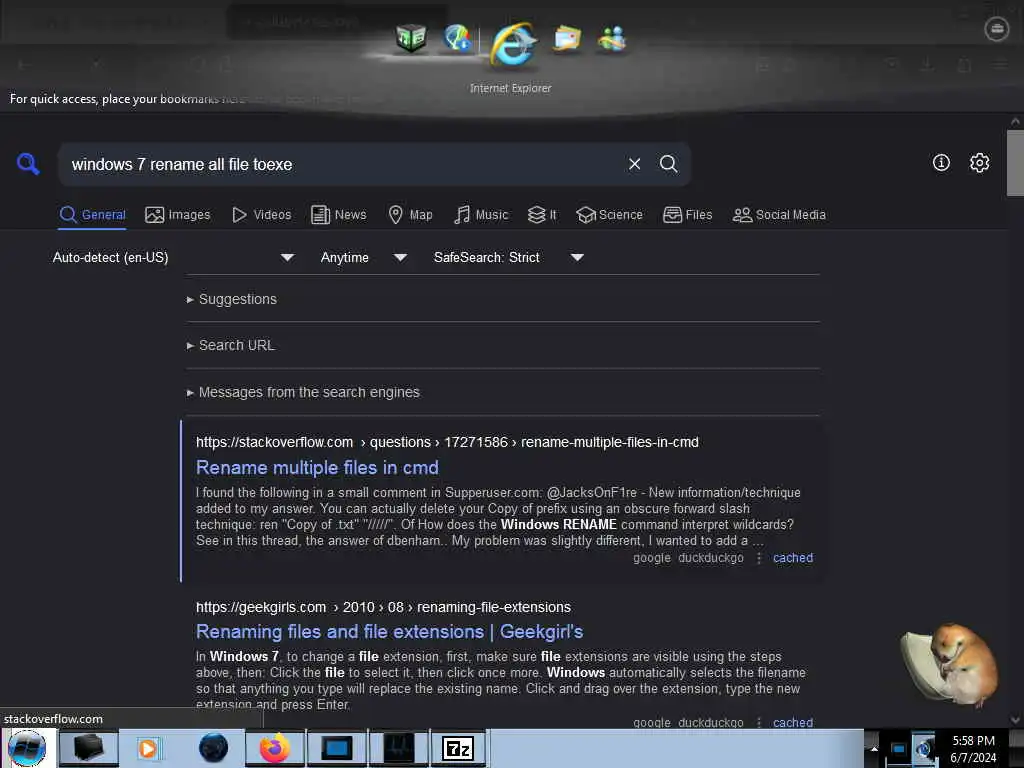
Task: Switch to Firefox in the taskbar
Action: pos(275,748)
